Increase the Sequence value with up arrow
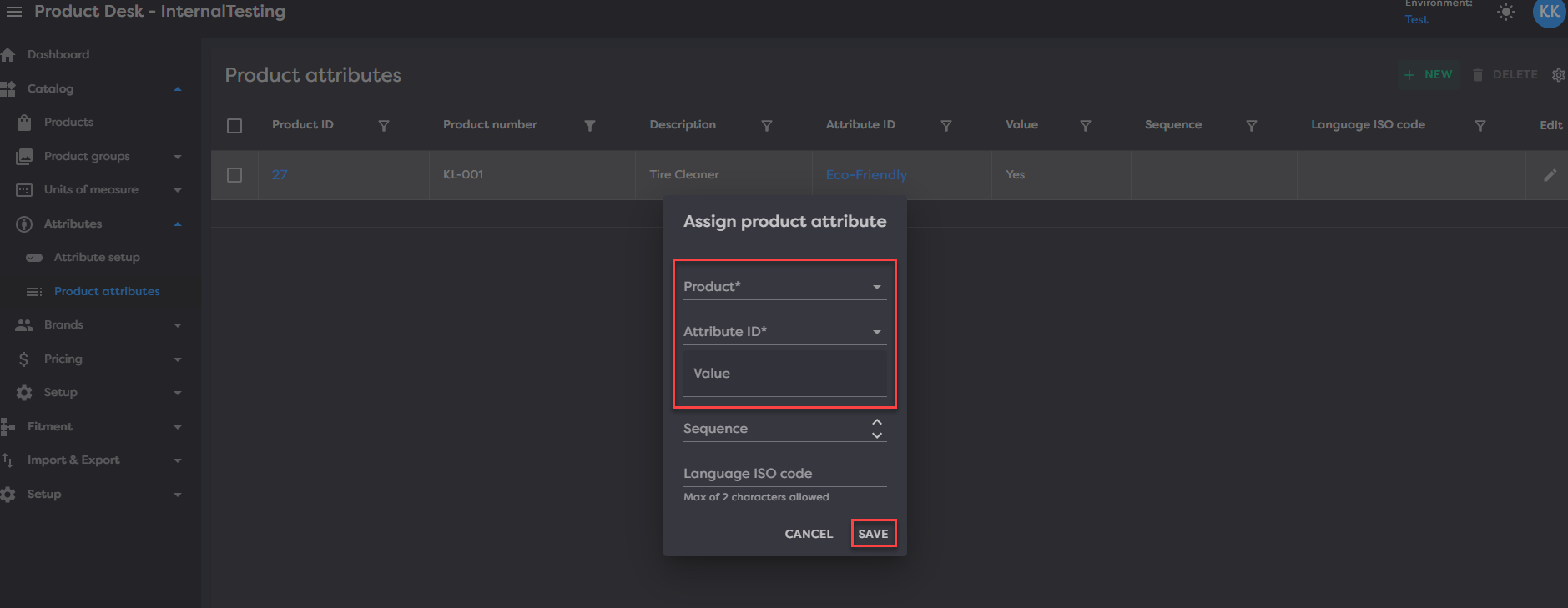 (877, 422)
